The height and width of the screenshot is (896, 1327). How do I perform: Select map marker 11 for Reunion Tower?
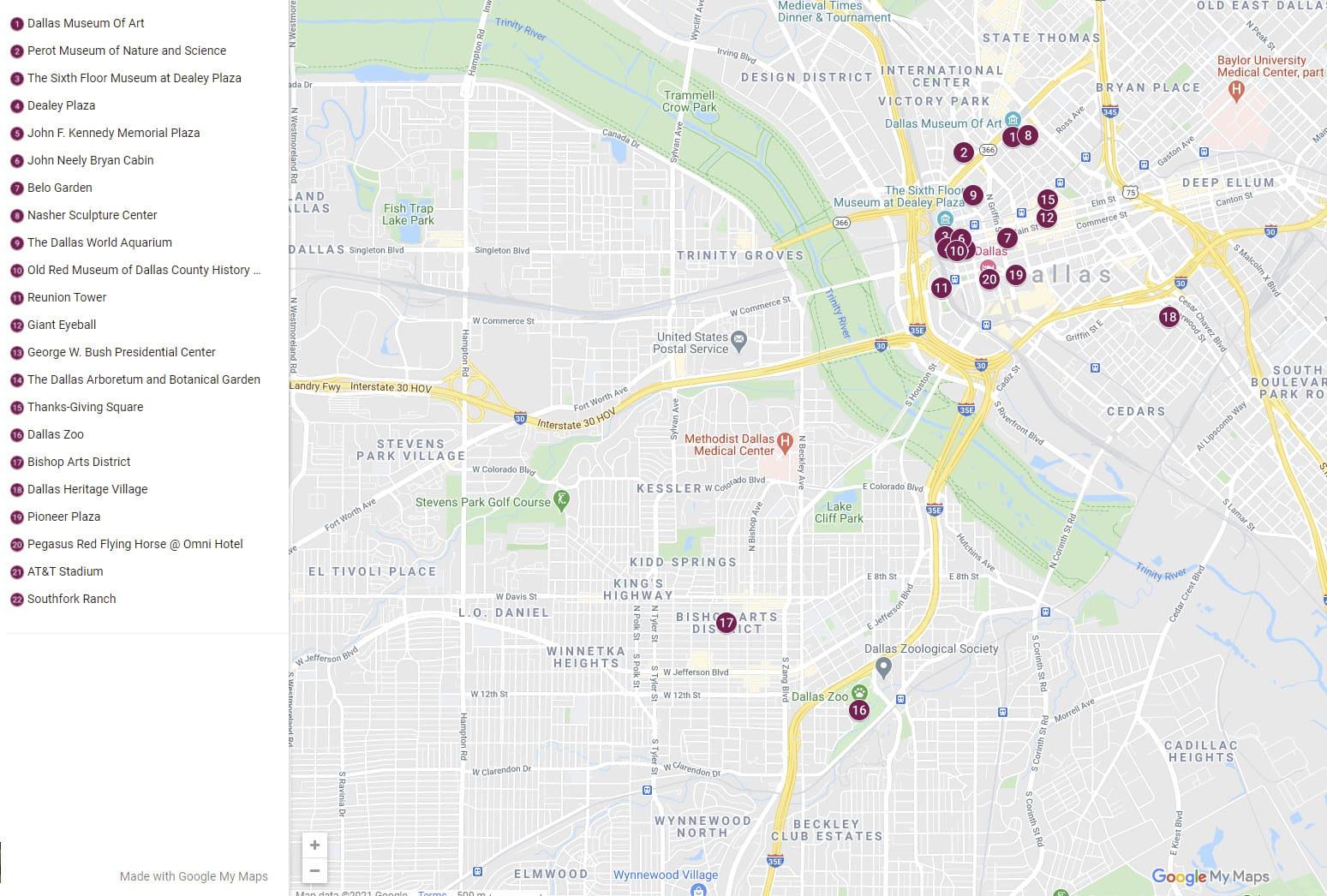click(x=941, y=288)
